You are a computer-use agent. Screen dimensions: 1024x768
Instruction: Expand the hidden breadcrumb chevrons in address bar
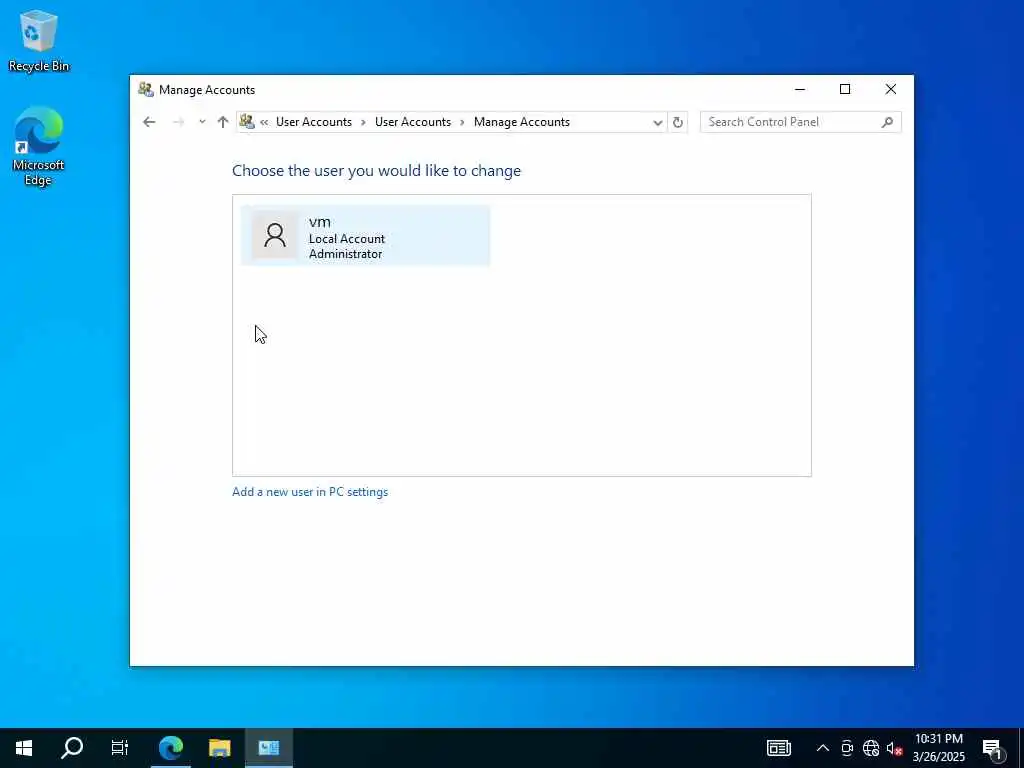click(264, 122)
